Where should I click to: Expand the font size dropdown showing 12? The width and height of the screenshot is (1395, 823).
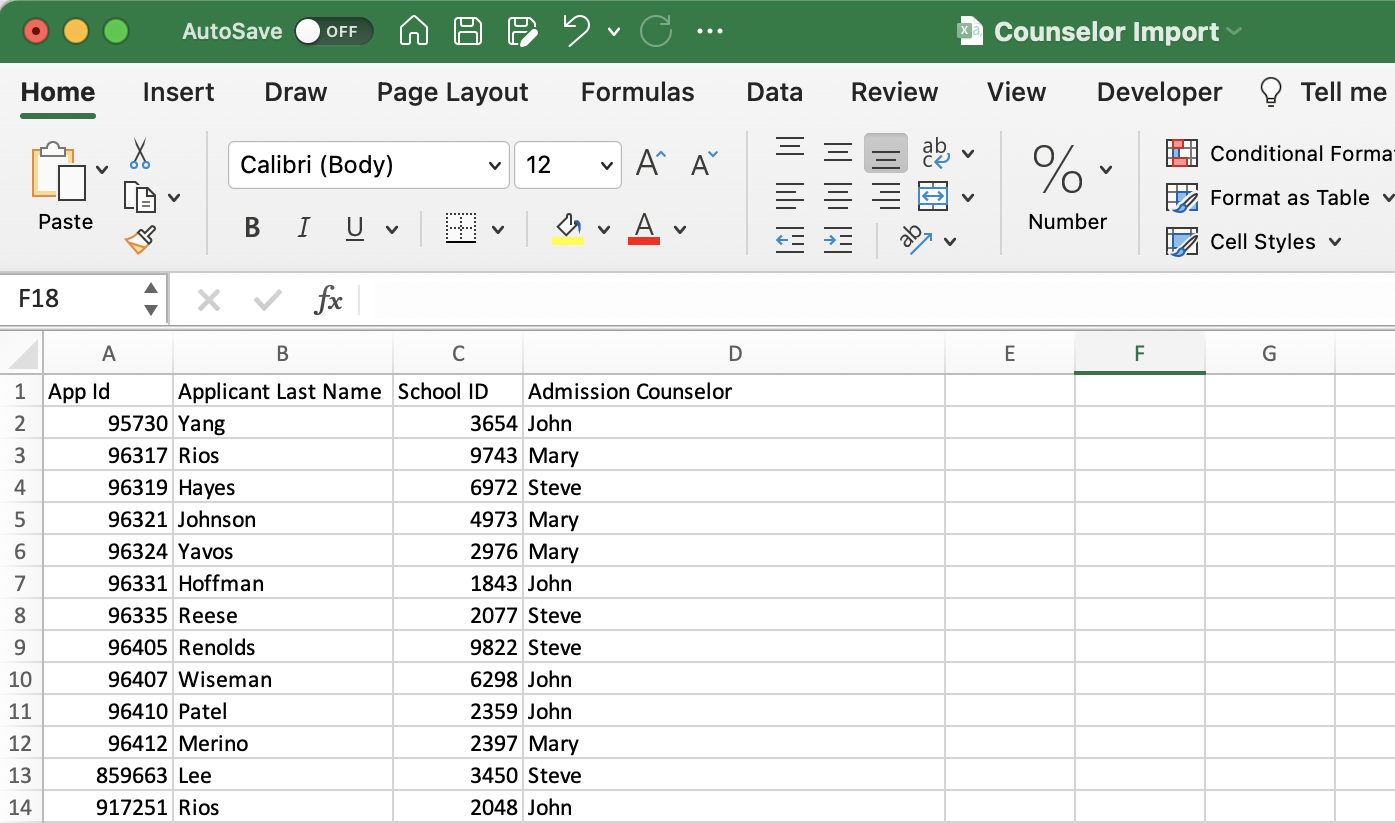(568, 165)
